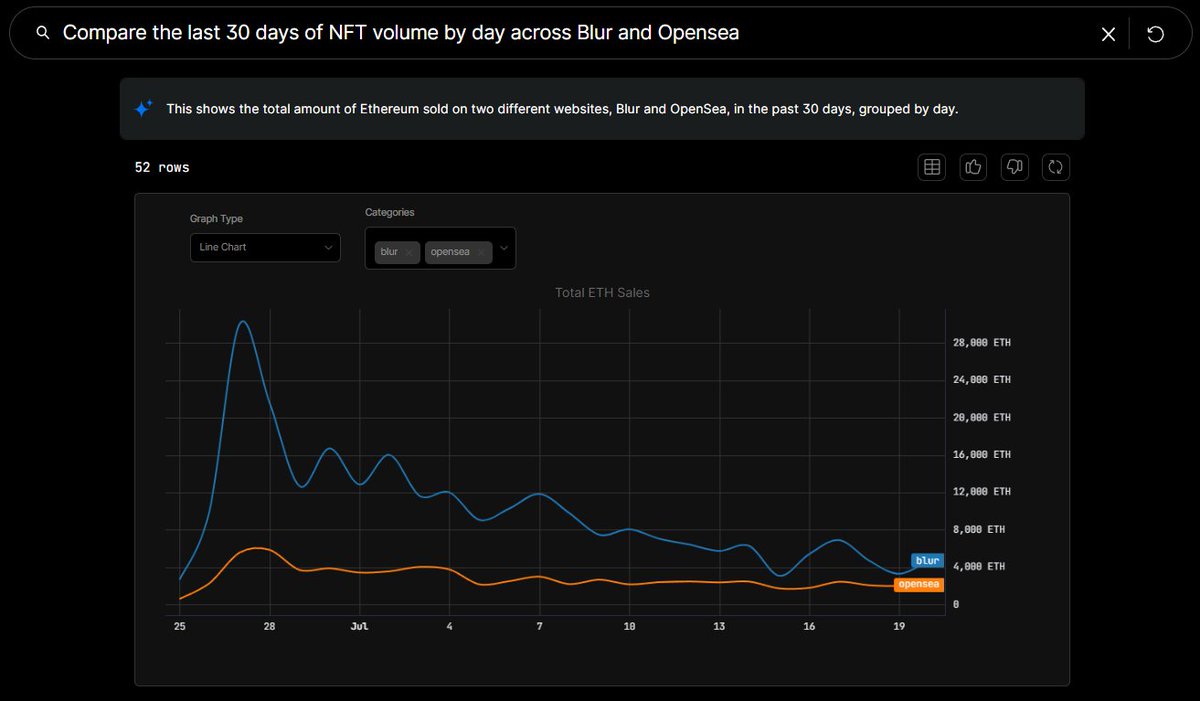Click the 12,000 ETH axis label
The height and width of the screenshot is (701, 1200).
[981, 492]
